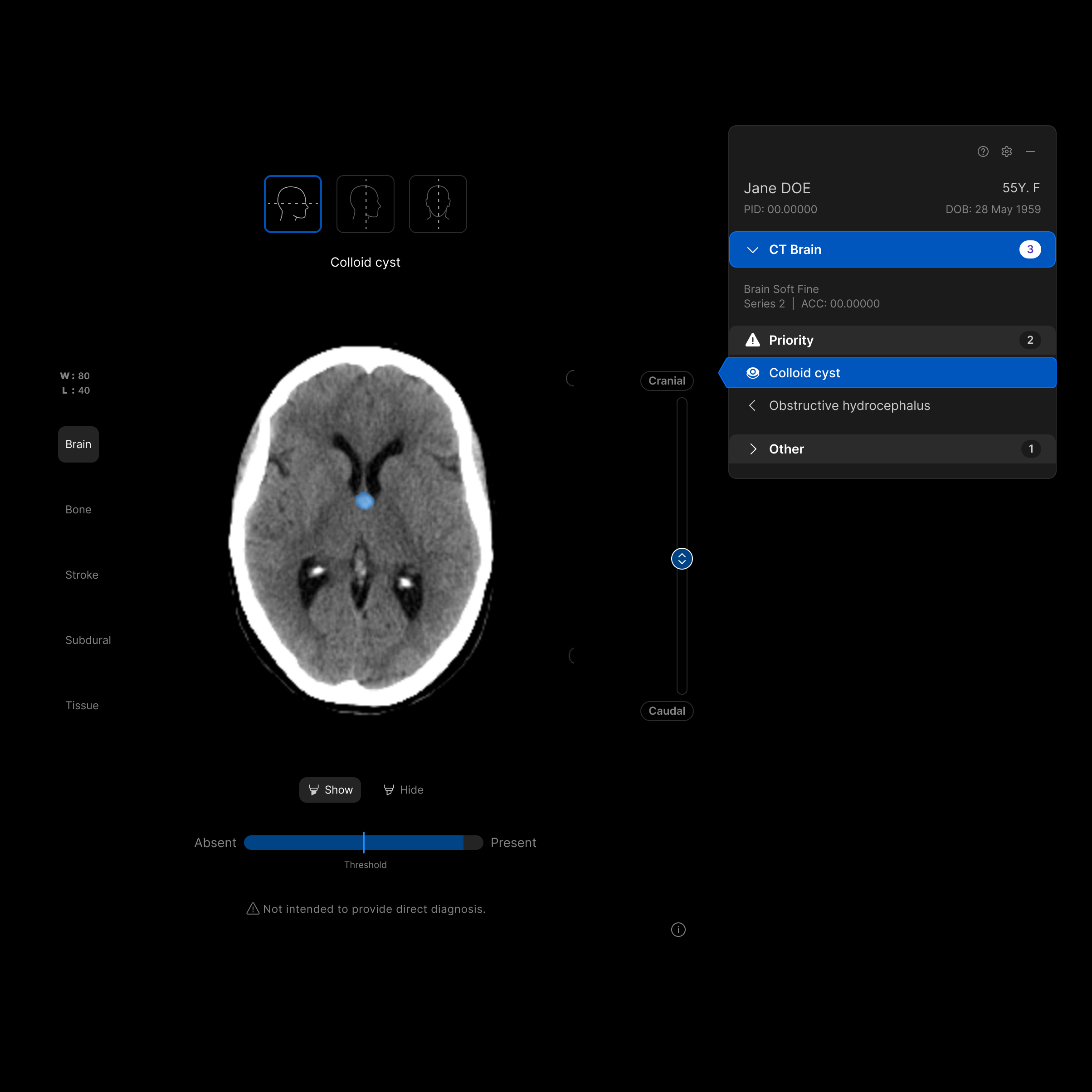1092x1092 pixels.
Task: Open the help question-mark icon
Action: pos(983,151)
